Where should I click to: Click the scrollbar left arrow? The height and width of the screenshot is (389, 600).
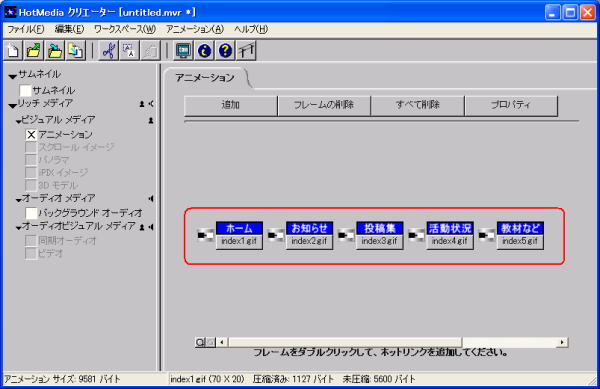tap(222, 342)
